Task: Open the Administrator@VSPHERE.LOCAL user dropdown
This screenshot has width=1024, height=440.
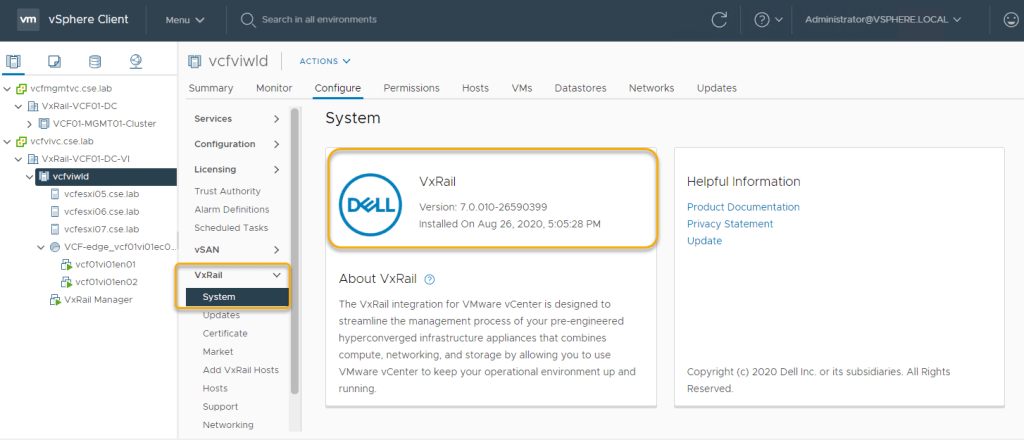Action: tap(882, 19)
